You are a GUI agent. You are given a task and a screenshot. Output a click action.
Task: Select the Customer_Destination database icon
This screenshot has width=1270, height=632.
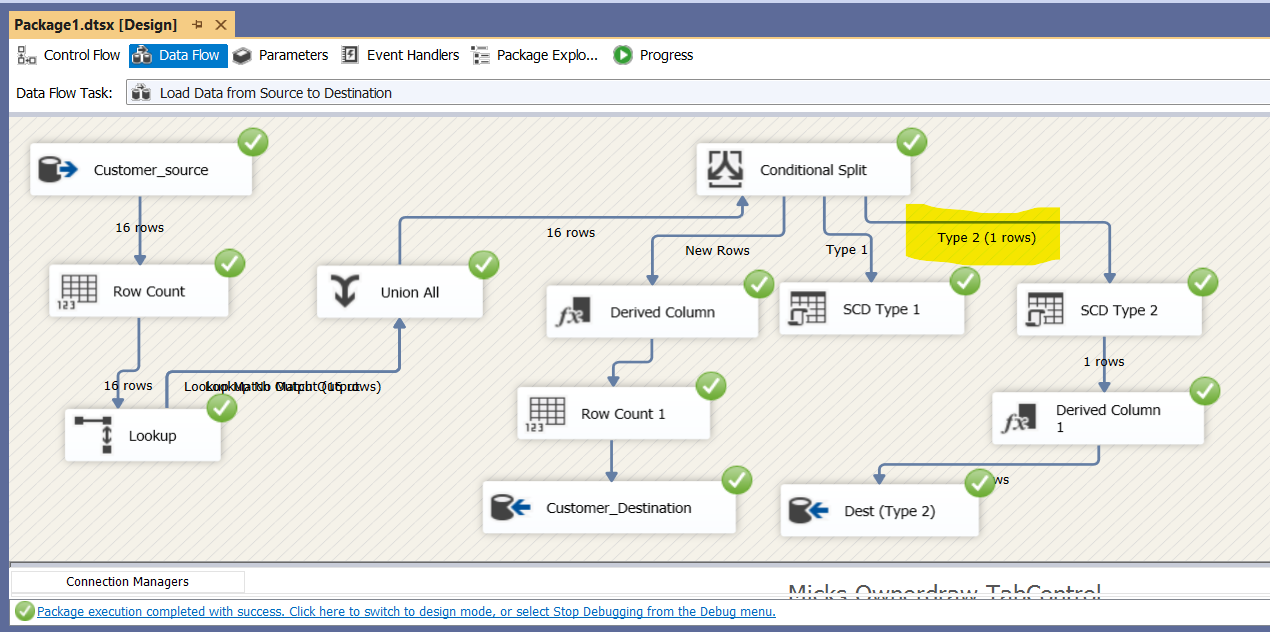[511, 507]
